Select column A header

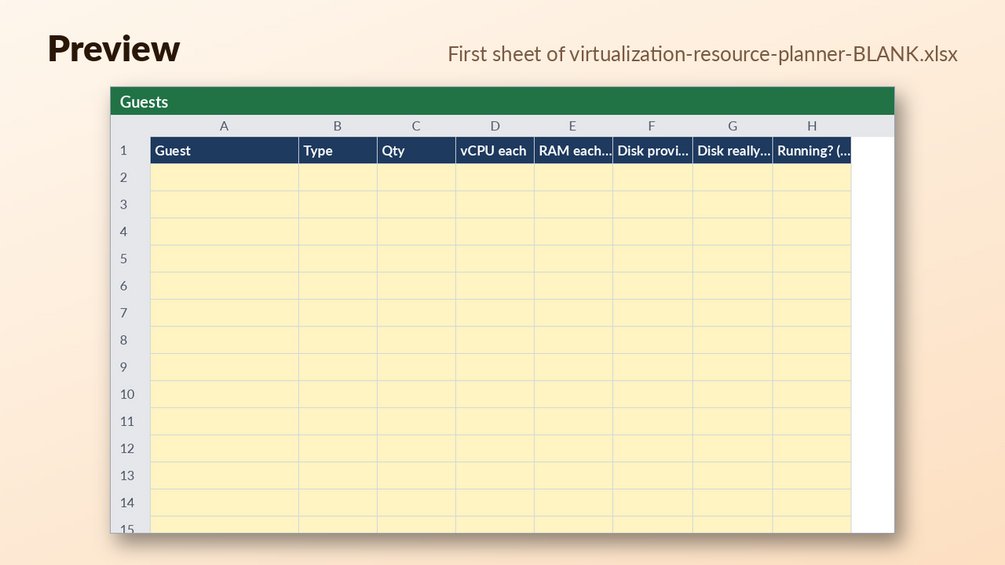(x=224, y=126)
